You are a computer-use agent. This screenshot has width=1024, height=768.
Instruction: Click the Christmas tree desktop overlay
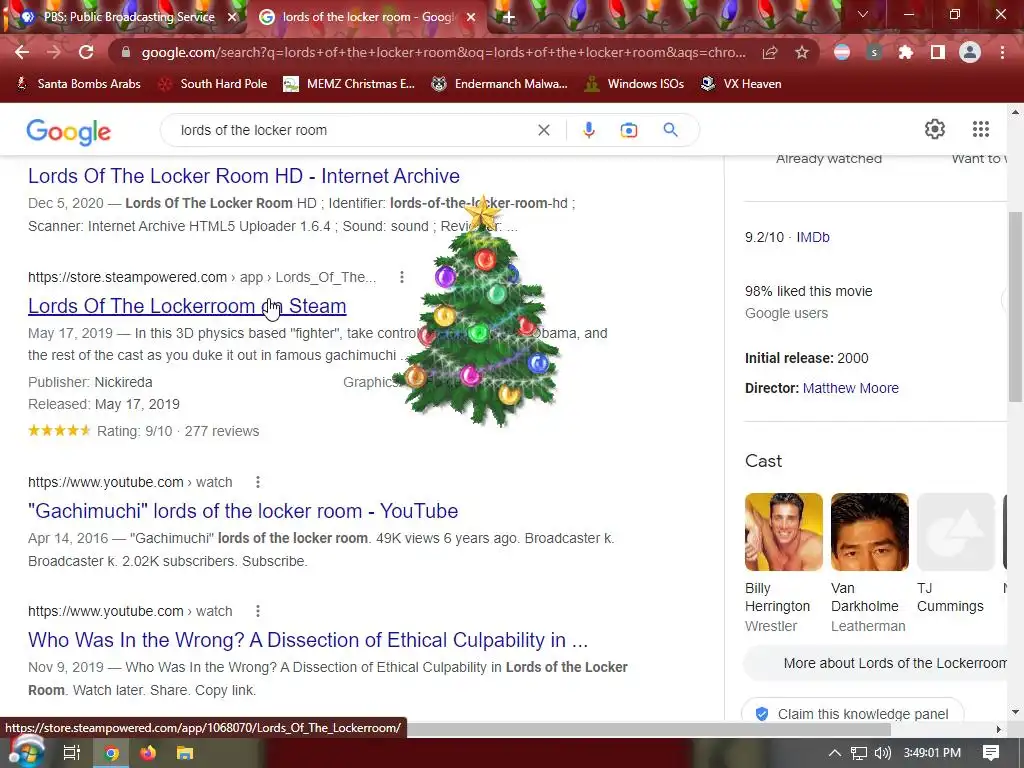(x=481, y=313)
